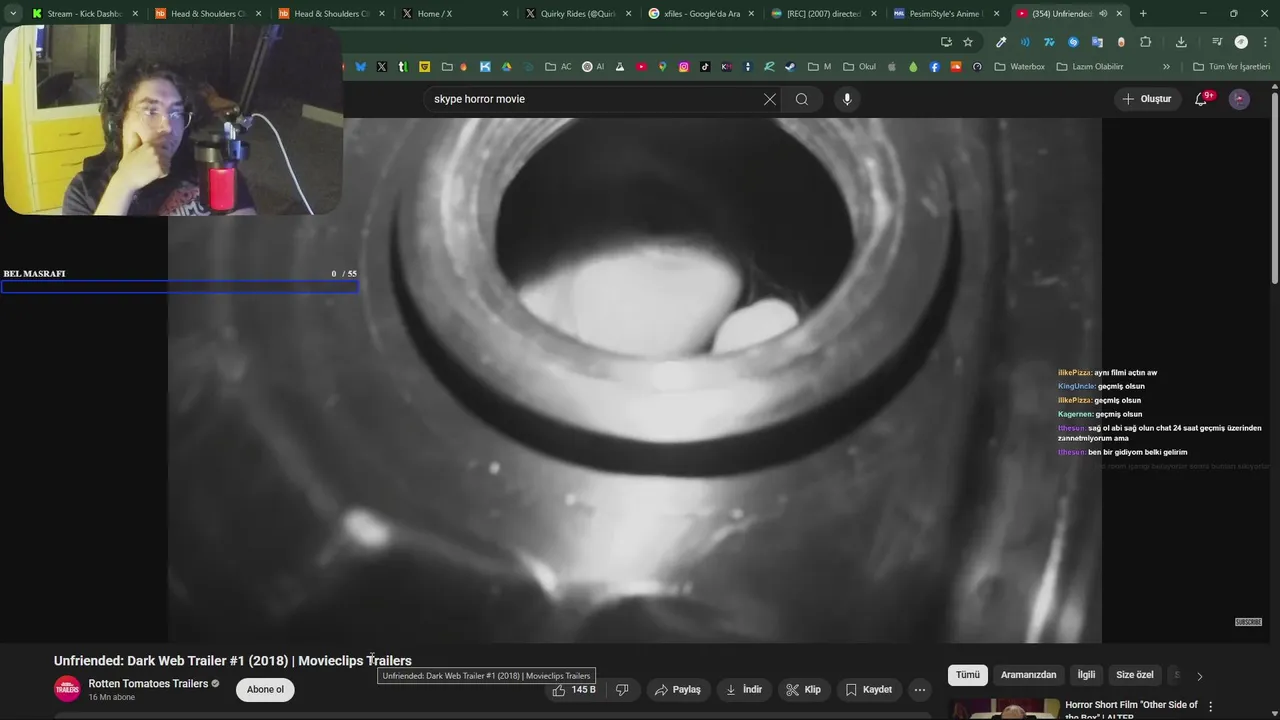Viewport: 1280px width, 720px height.
Task: Click the Paylaş share button
Action: click(x=677, y=690)
